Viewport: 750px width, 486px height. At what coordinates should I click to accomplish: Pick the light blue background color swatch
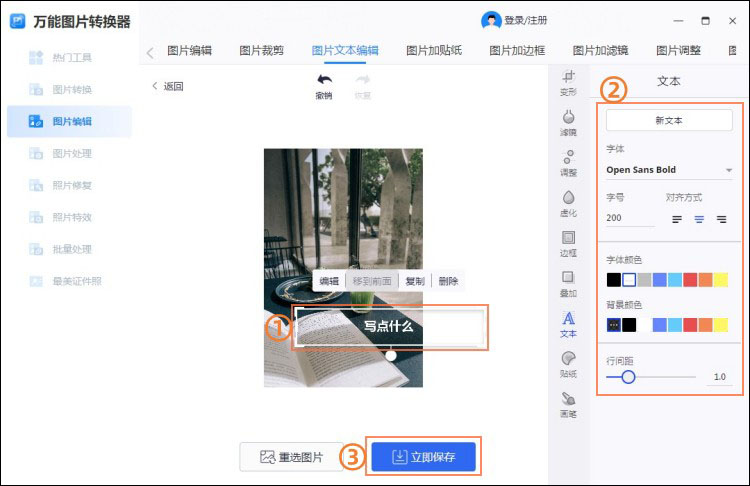coord(675,325)
